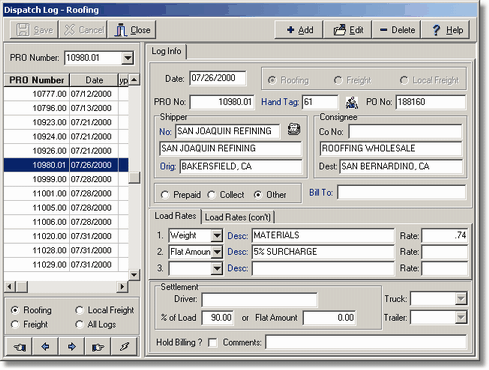Select row PRO 11020.00

(66, 236)
